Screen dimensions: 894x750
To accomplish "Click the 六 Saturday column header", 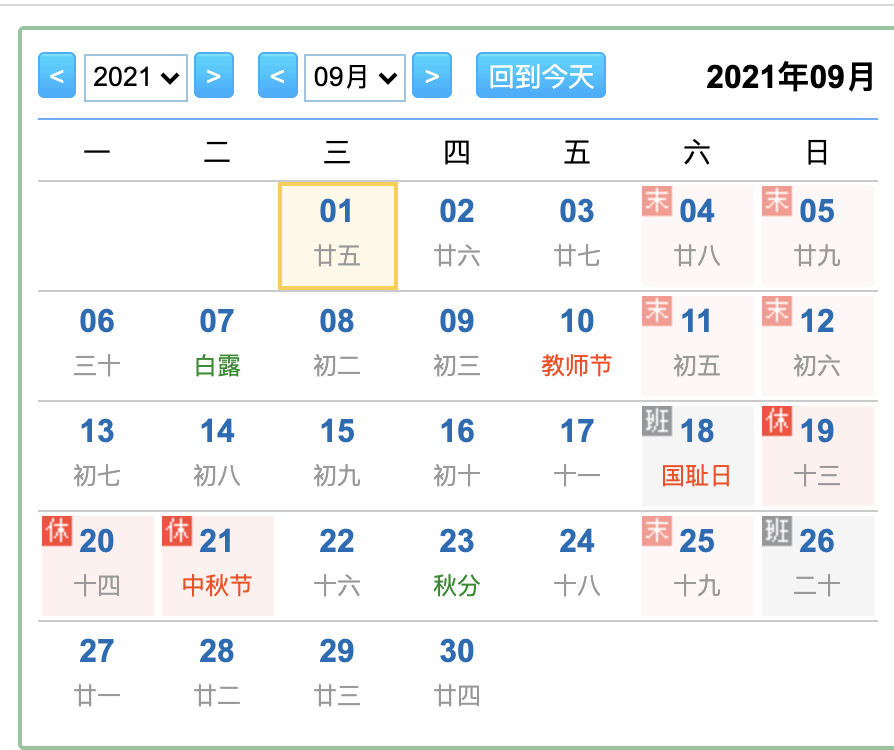I will click(697, 152).
